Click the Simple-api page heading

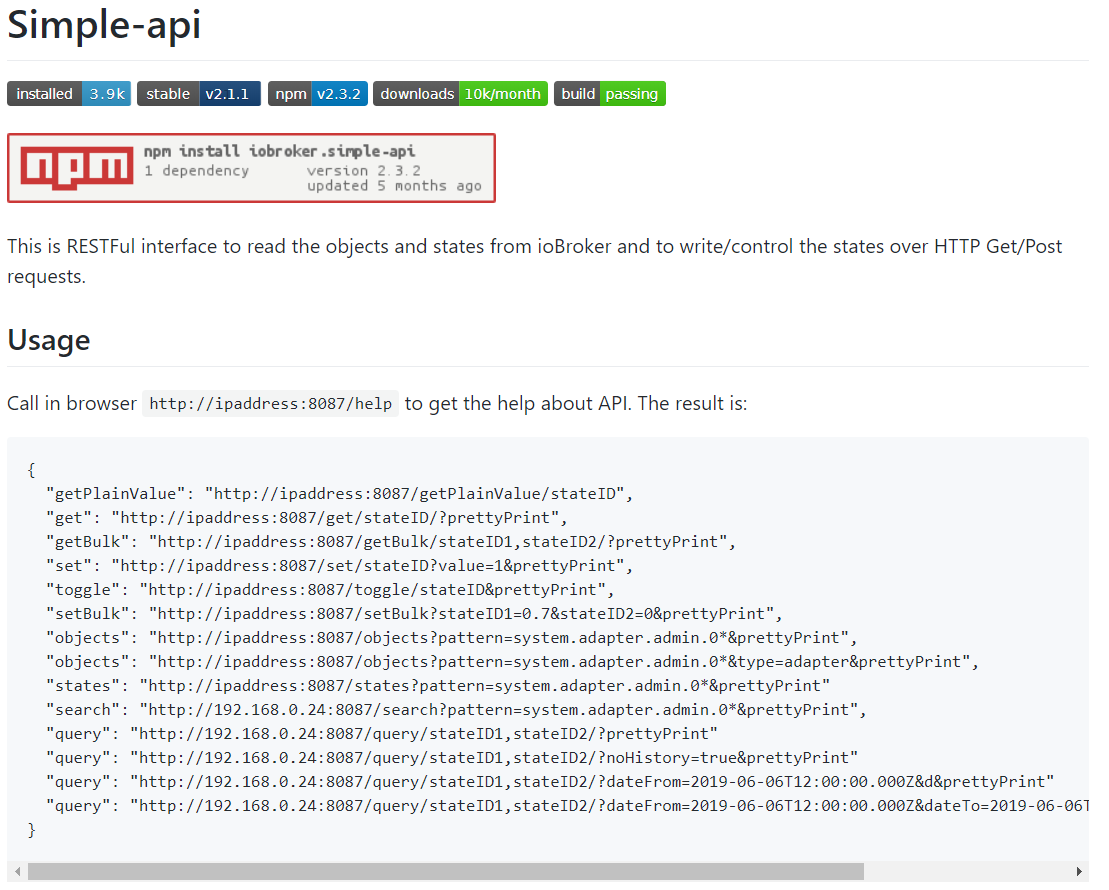tap(104, 25)
